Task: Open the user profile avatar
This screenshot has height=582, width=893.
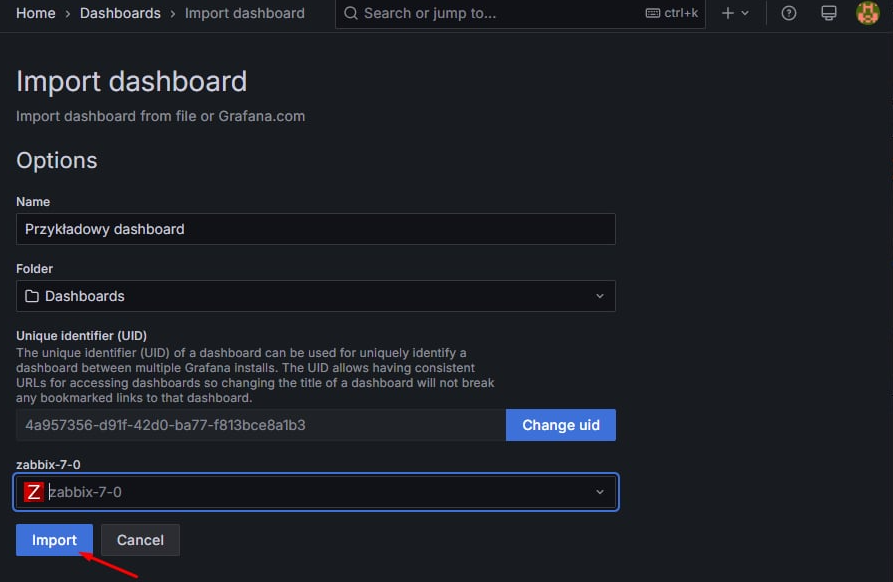Action: click(867, 14)
